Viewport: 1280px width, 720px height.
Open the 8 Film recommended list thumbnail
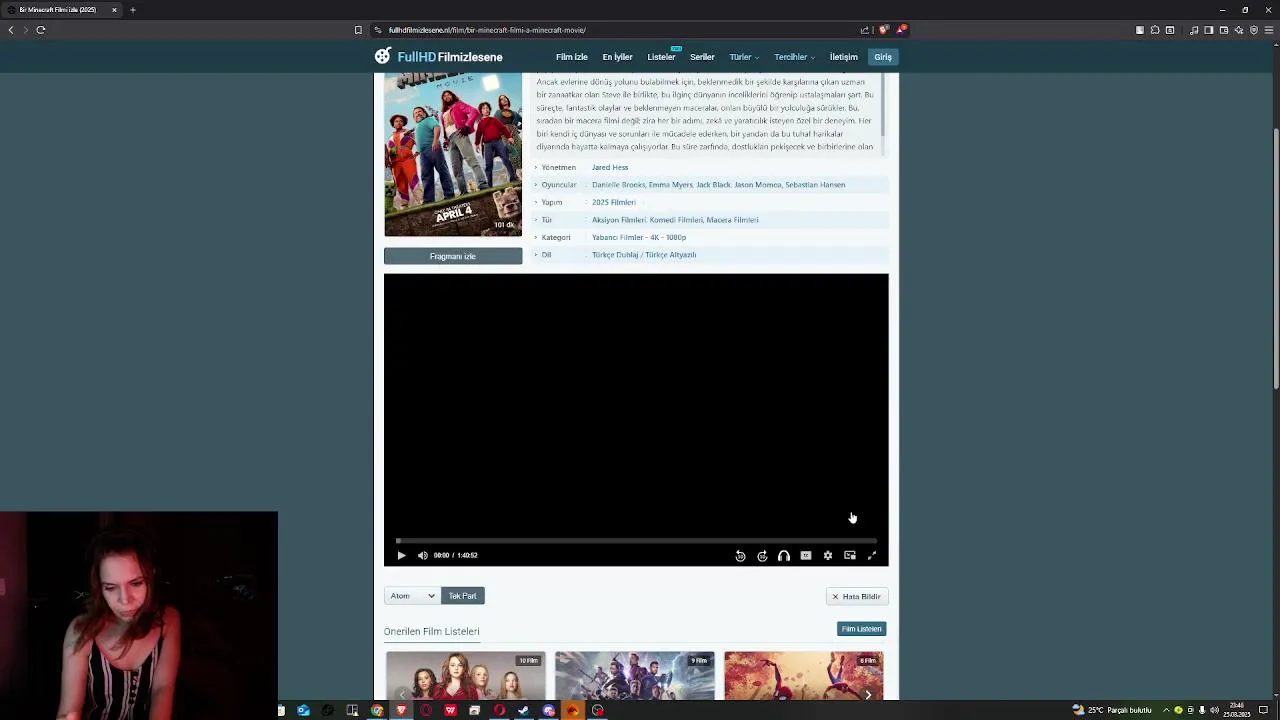804,676
